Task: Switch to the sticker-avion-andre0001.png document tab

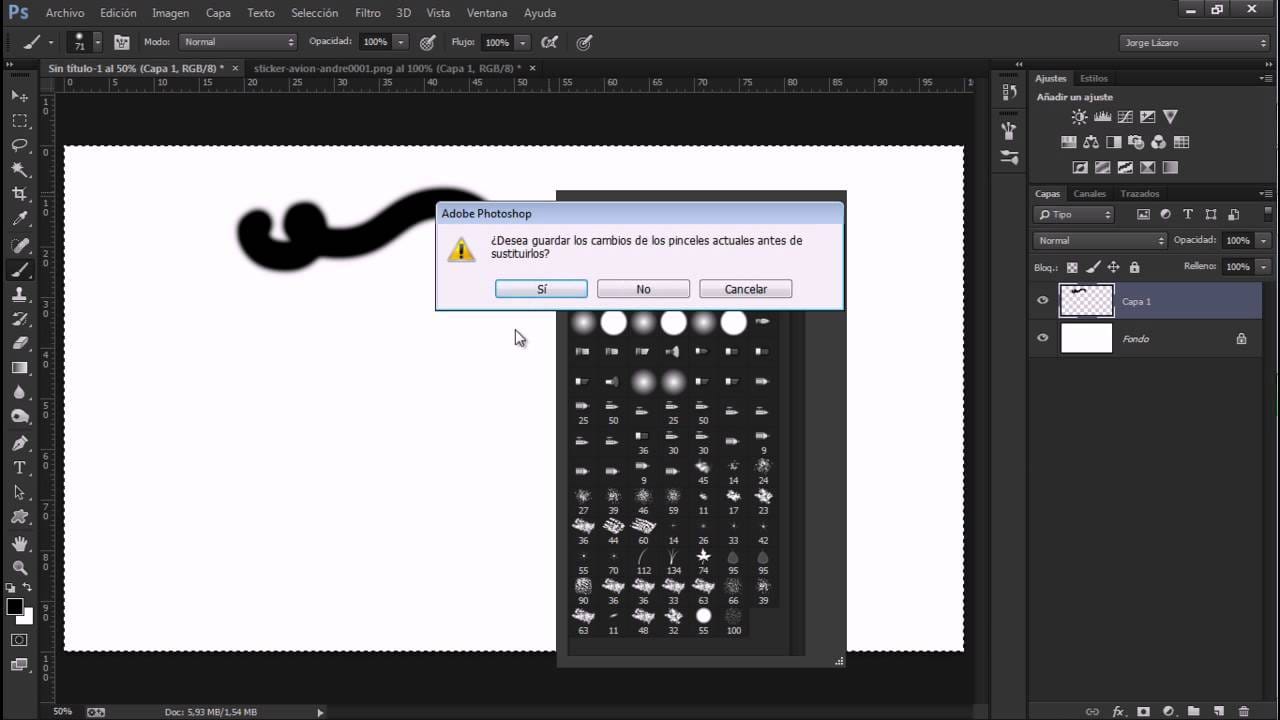Action: [x=387, y=68]
